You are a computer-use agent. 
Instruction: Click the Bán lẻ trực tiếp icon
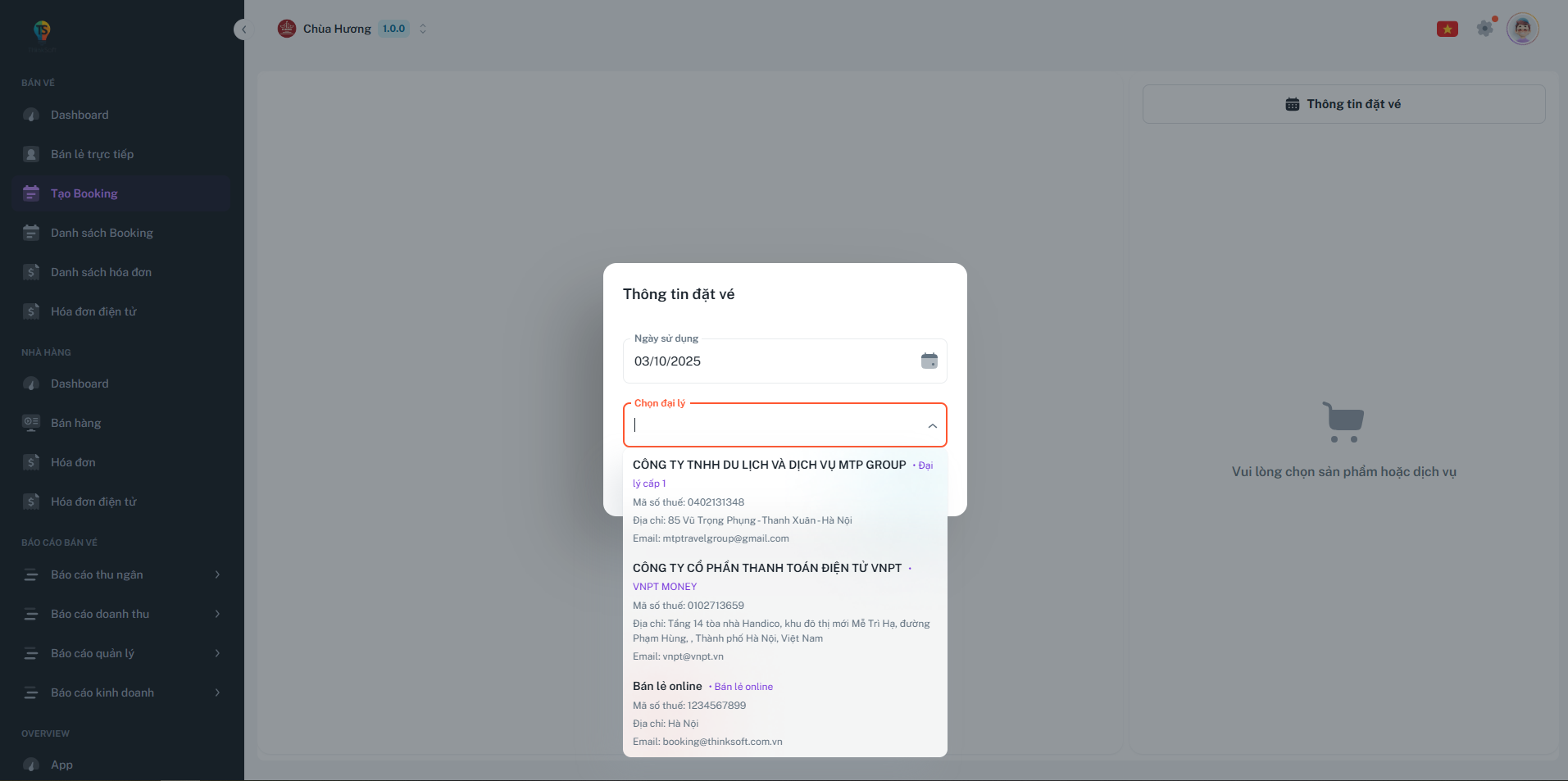point(31,154)
